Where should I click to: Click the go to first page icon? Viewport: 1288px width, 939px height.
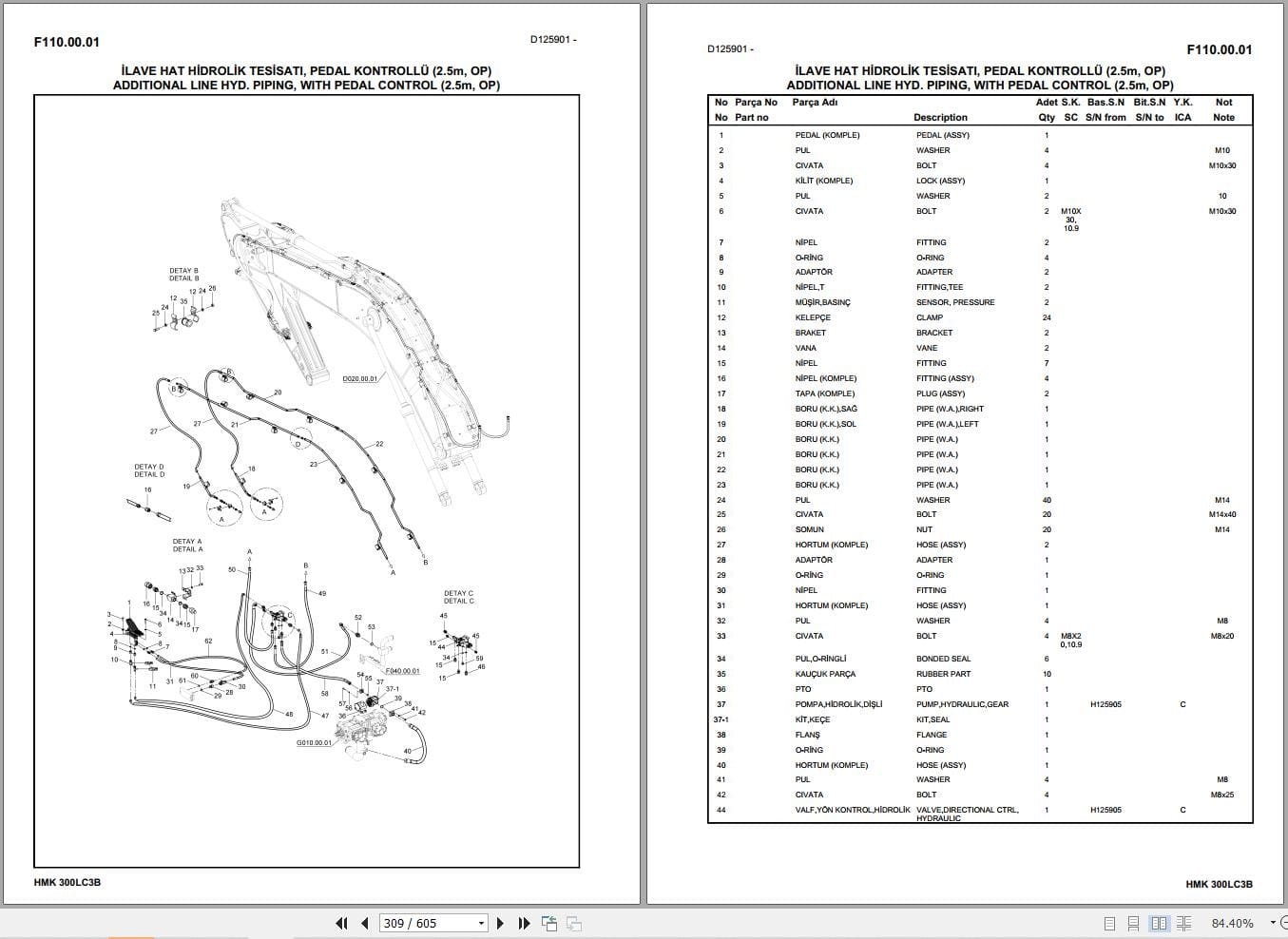pyautogui.click(x=342, y=923)
